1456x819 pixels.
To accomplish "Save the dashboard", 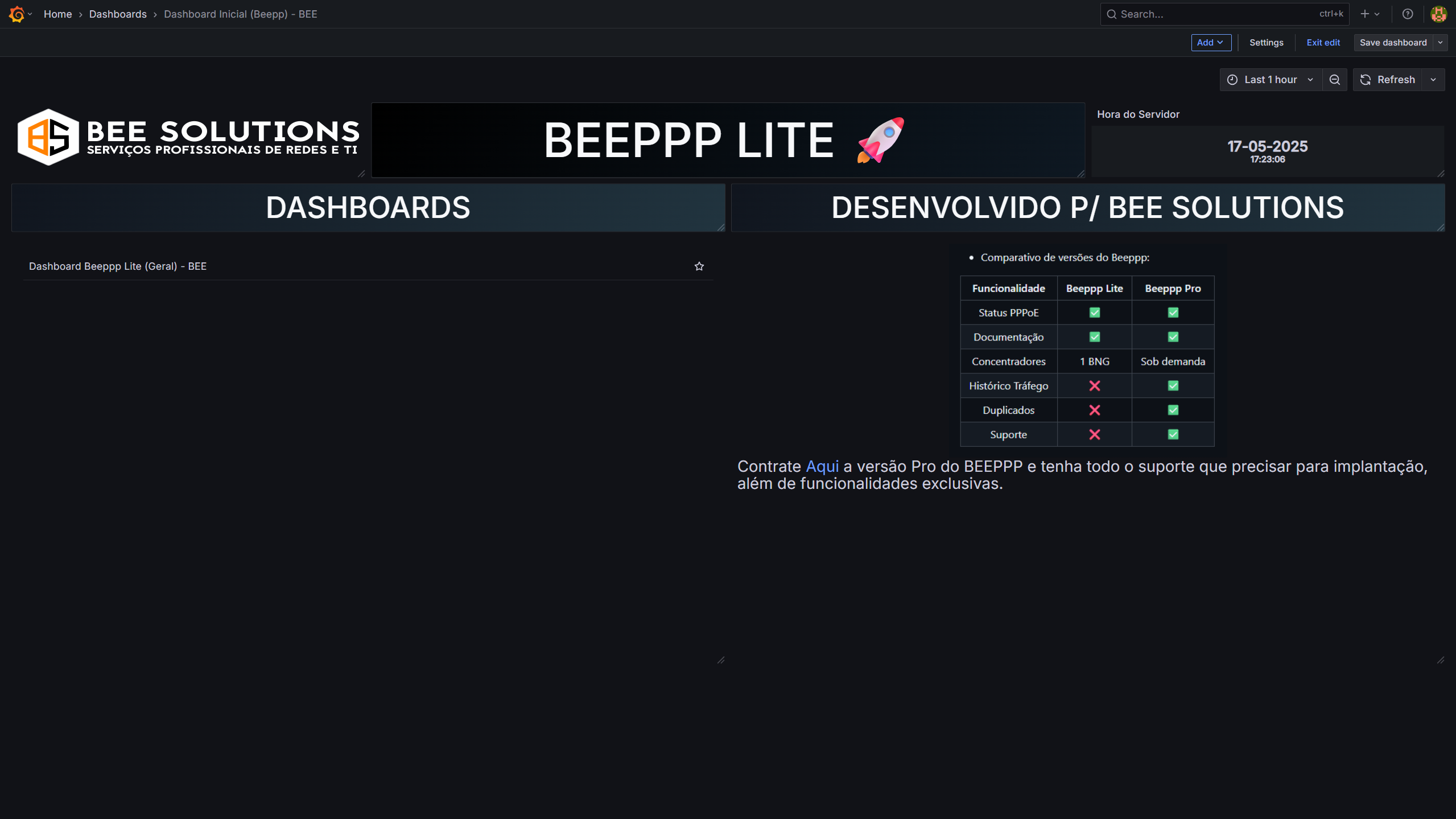I will click(x=1392, y=42).
